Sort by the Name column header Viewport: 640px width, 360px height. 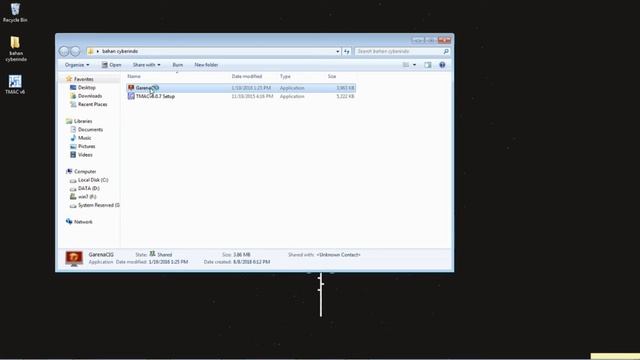tap(134, 76)
